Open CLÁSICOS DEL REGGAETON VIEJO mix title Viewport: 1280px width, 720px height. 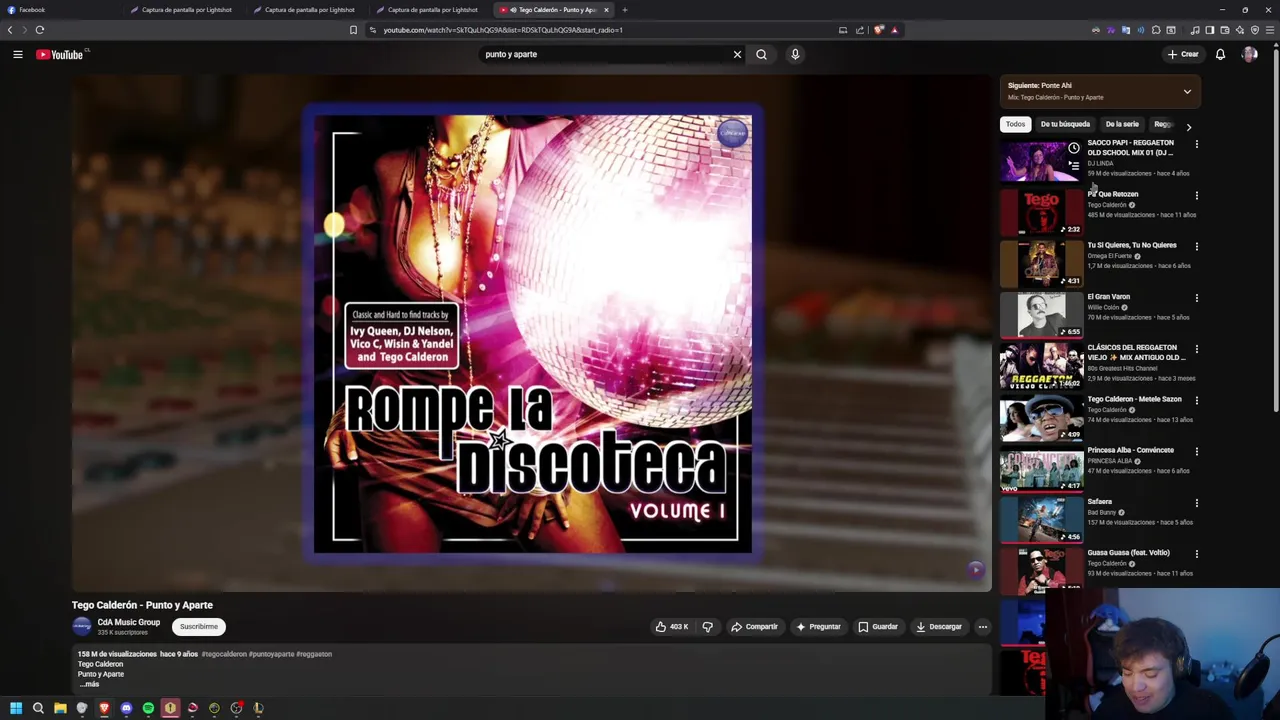point(1136,352)
